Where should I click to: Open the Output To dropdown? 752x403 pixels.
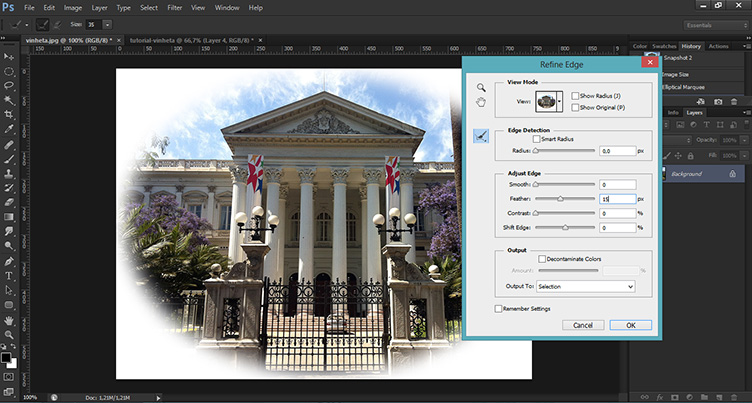tap(585, 286)
